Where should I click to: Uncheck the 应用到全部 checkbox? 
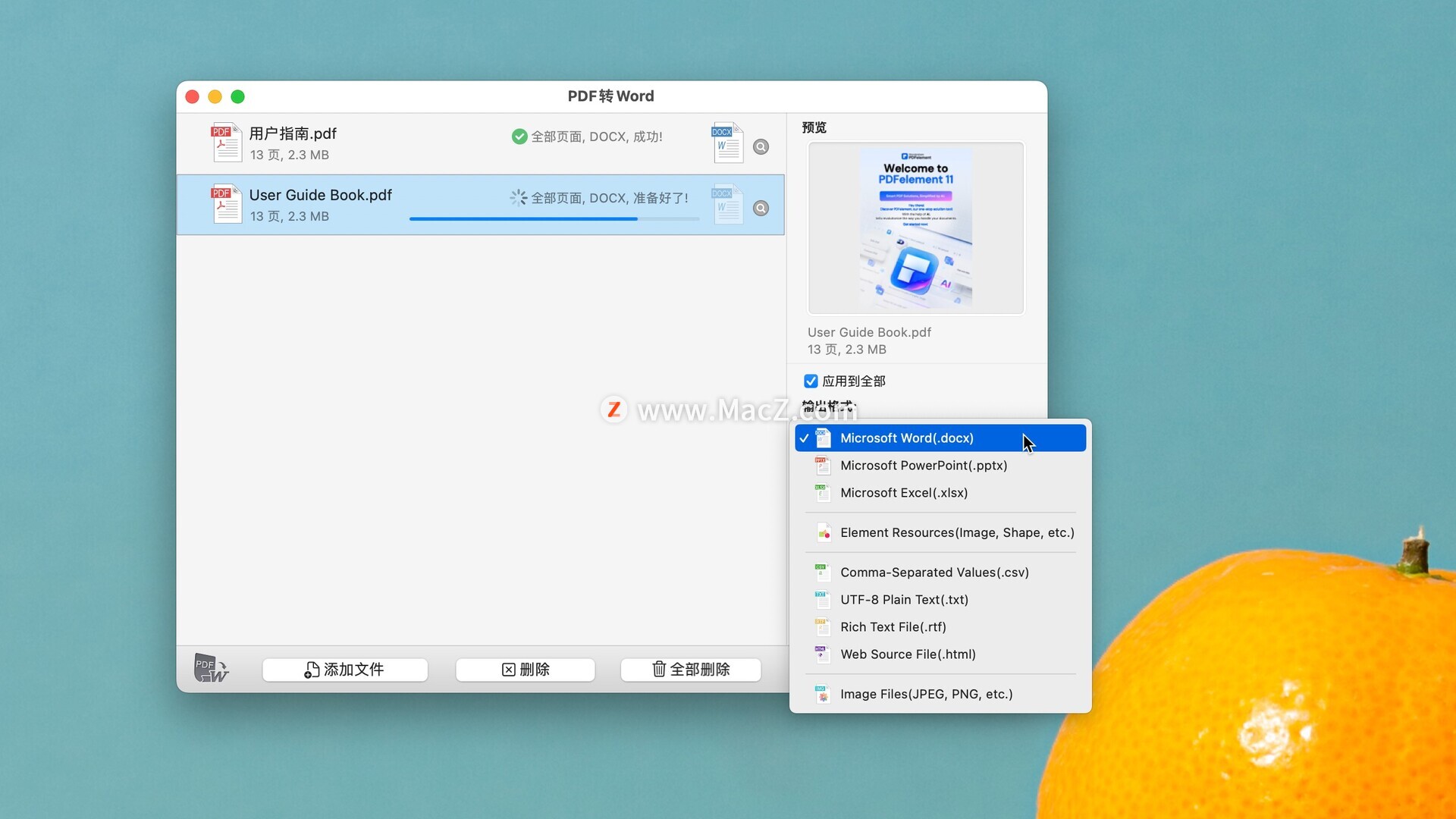(x=811, y=381)
